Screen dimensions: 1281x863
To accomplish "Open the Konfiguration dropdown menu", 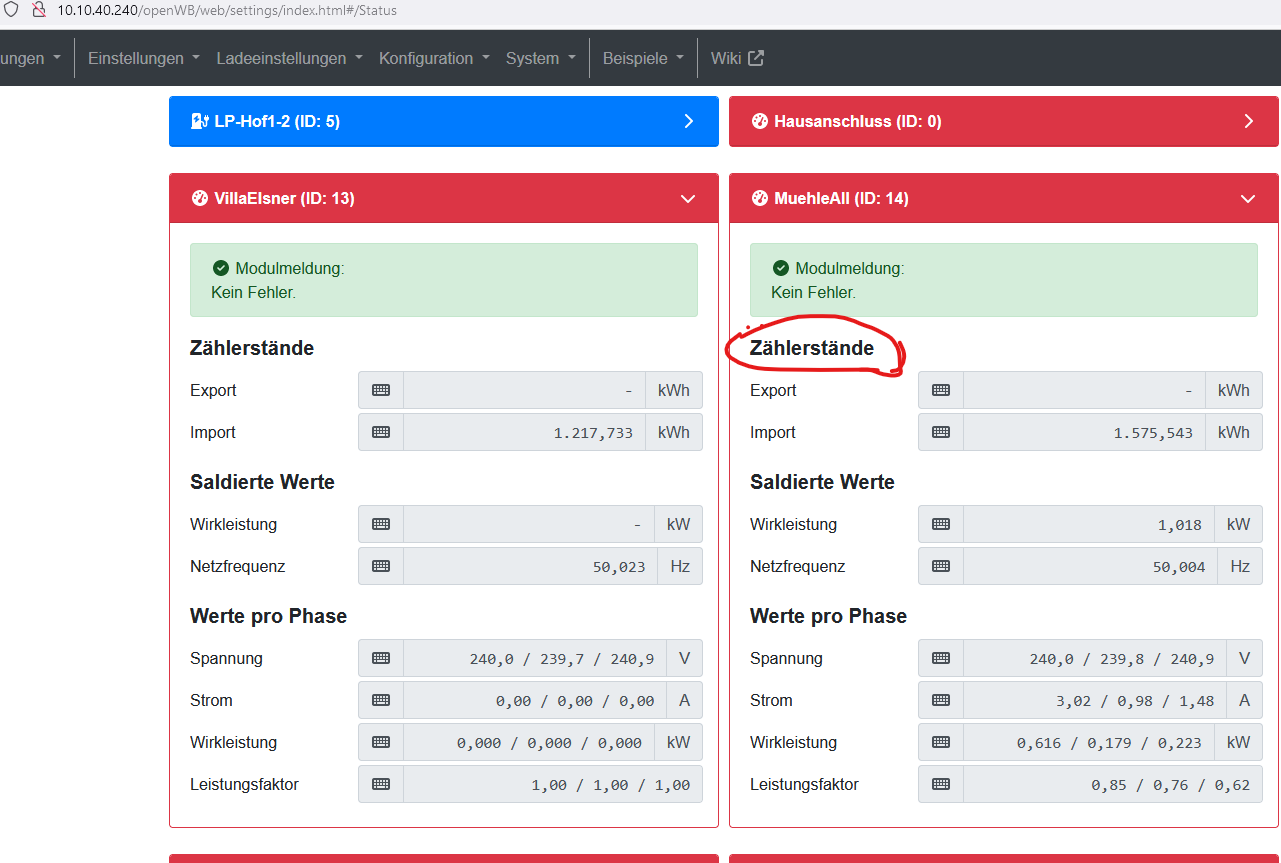I will [434, 58].
